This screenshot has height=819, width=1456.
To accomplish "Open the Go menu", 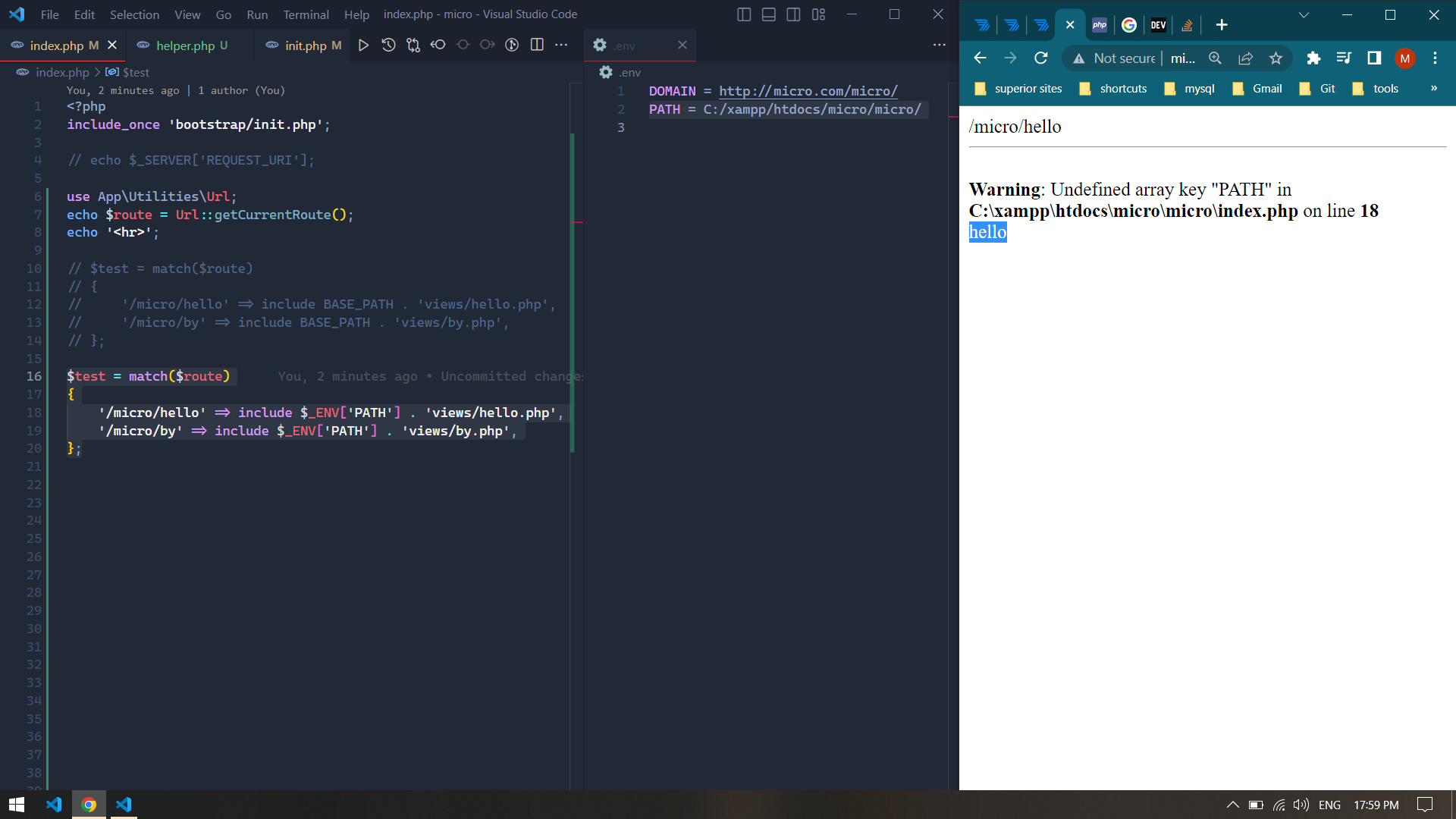I will pyautogui.click(x=223, y=14).
